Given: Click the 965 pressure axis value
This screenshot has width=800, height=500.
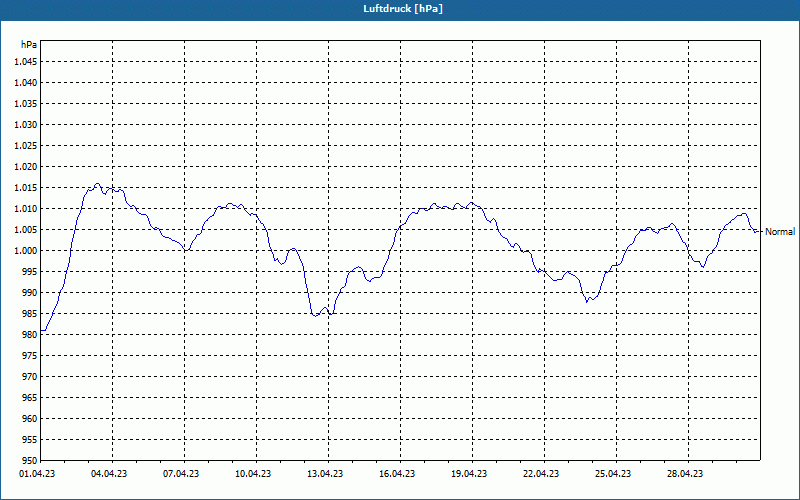Looking at the screenshot, I should (30, 397).
